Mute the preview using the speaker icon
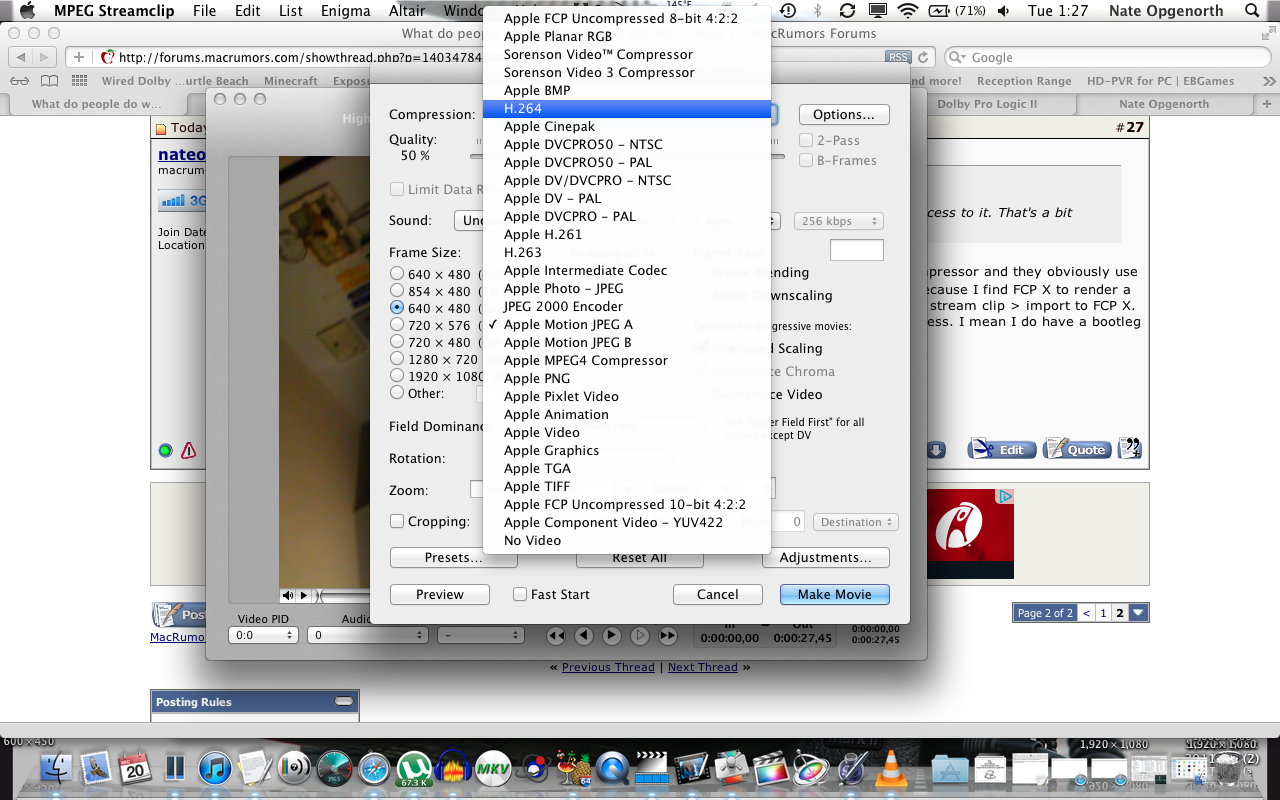1280x800 pixels. point(289,595)
